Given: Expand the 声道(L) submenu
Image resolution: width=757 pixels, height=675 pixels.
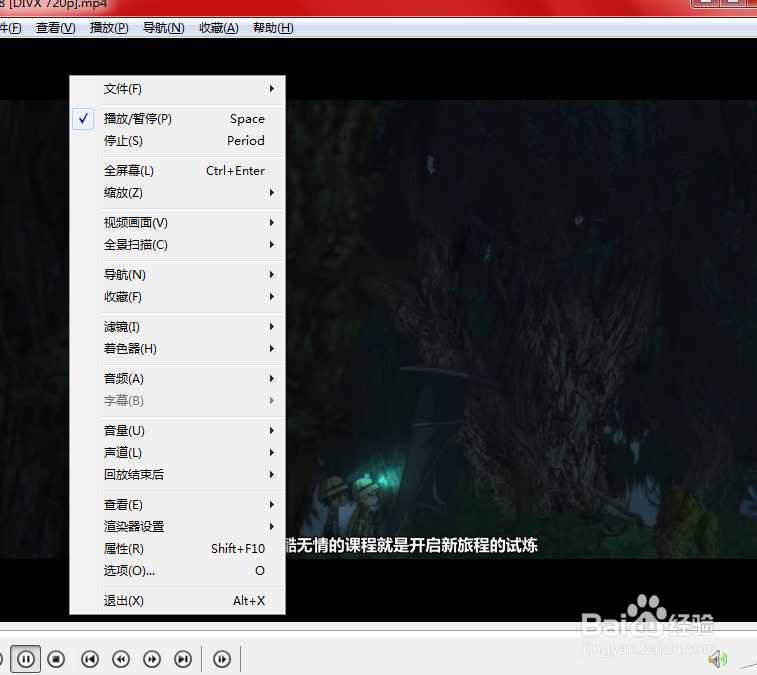Looking at the screenshot, I should point(178,453).
